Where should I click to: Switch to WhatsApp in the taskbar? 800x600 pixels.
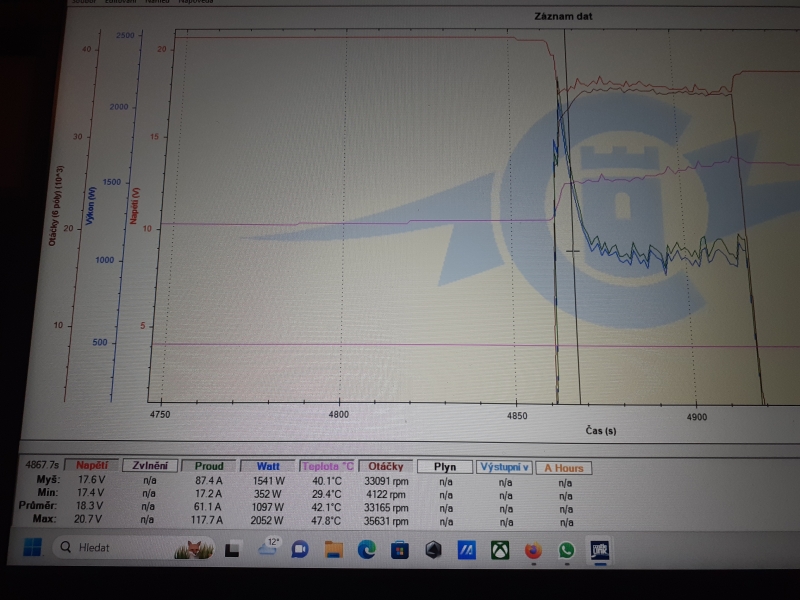coord(566,551)
